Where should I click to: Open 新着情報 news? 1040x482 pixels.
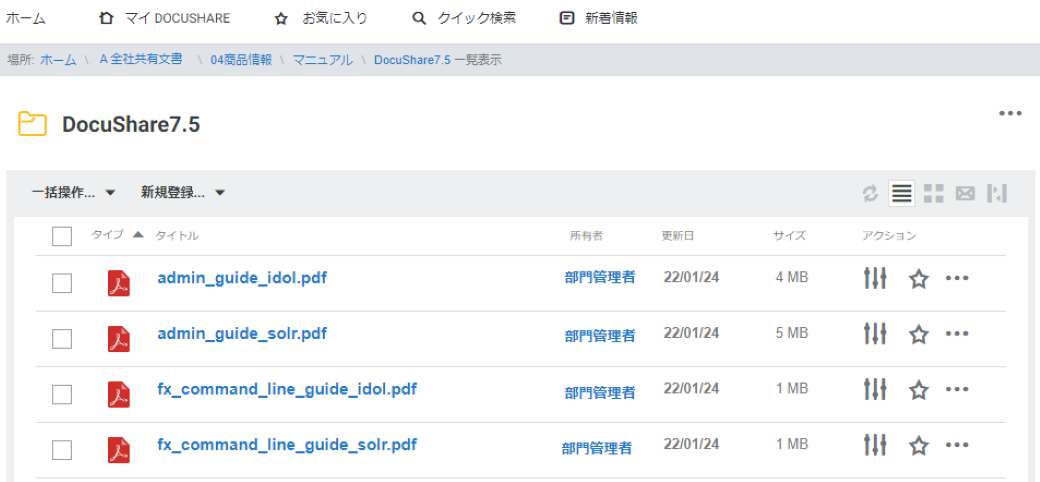tap(599, 19)
